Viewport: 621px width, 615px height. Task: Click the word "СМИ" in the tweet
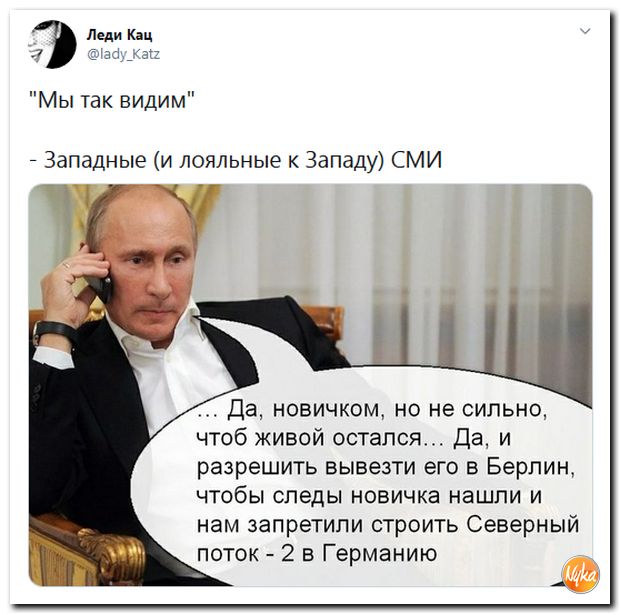[x=416, y=160]
